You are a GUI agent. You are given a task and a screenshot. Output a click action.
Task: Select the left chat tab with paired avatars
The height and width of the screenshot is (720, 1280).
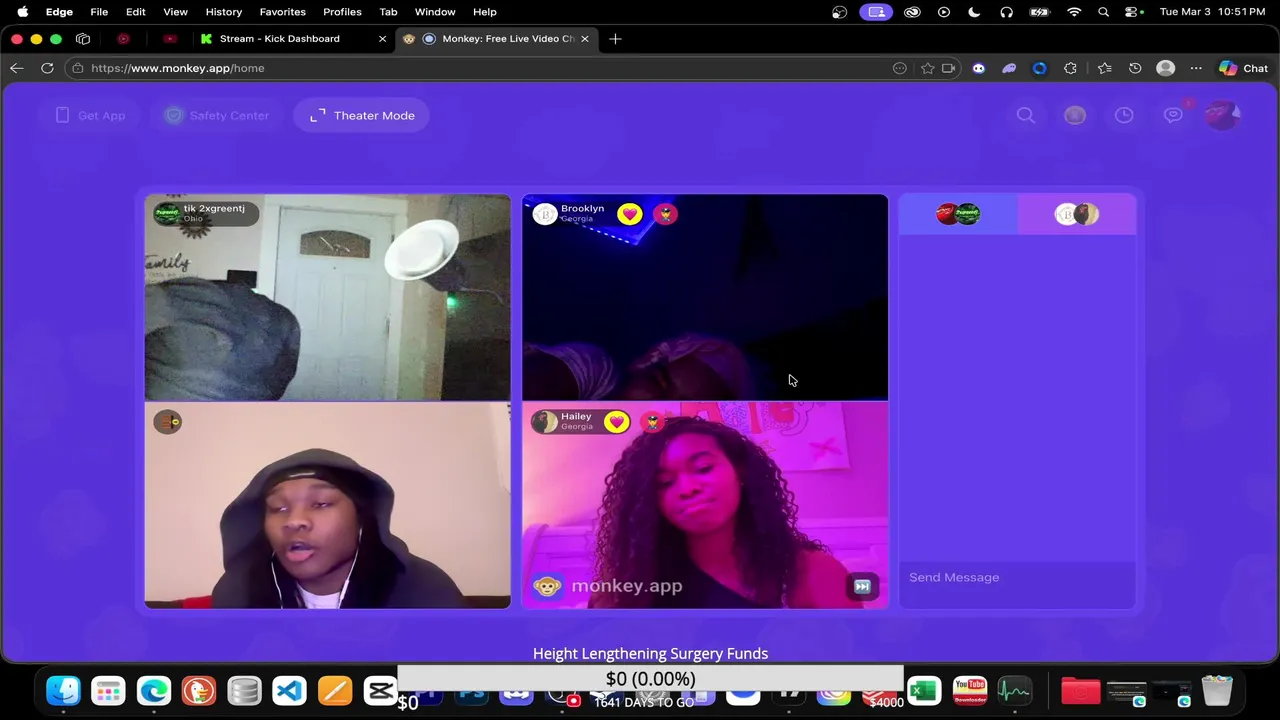pyautogui.click(x=958, y=214)
